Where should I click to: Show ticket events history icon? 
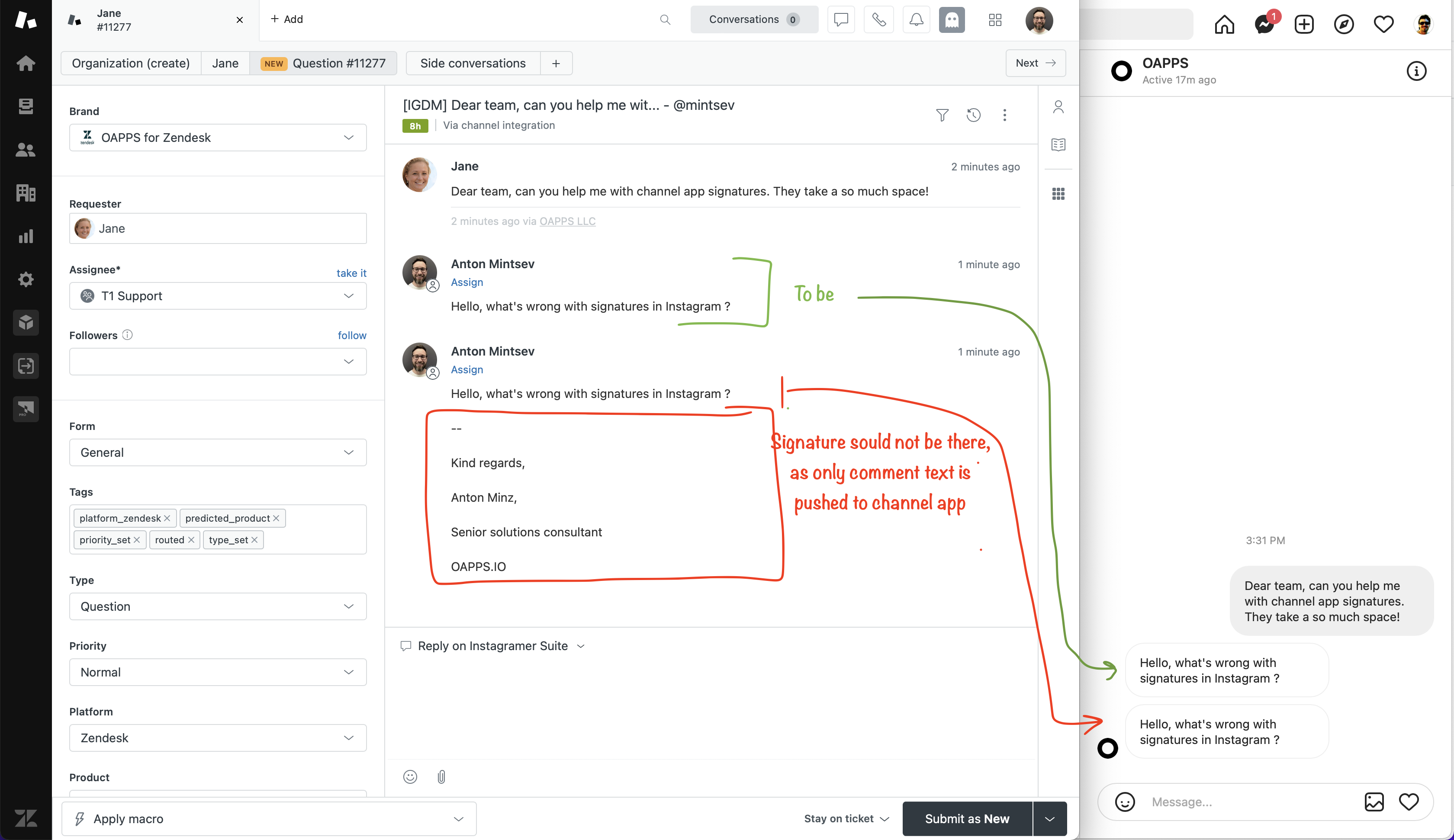coord(973,115)
